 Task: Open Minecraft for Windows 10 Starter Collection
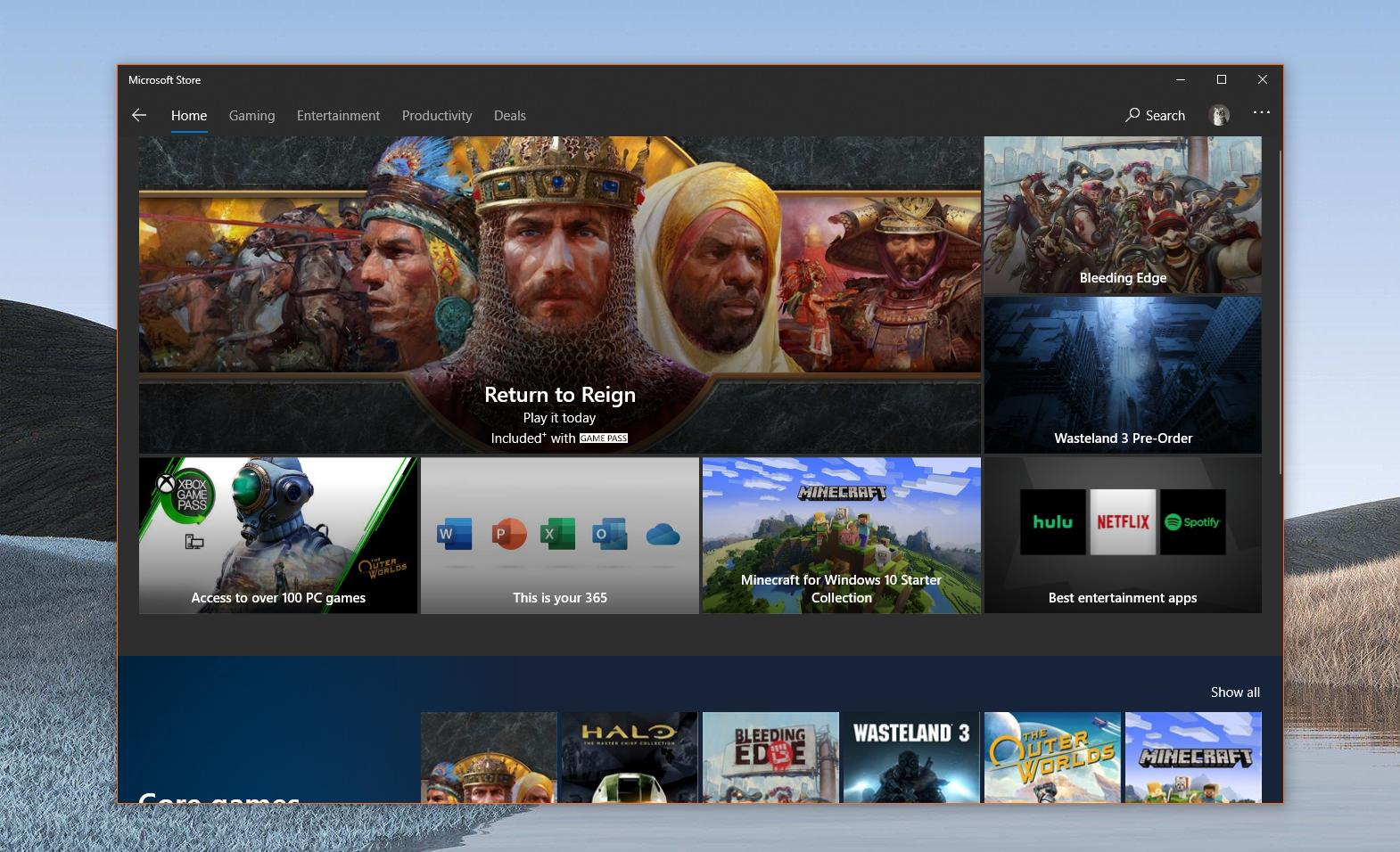pyautogui.click(x=842, y=536)
